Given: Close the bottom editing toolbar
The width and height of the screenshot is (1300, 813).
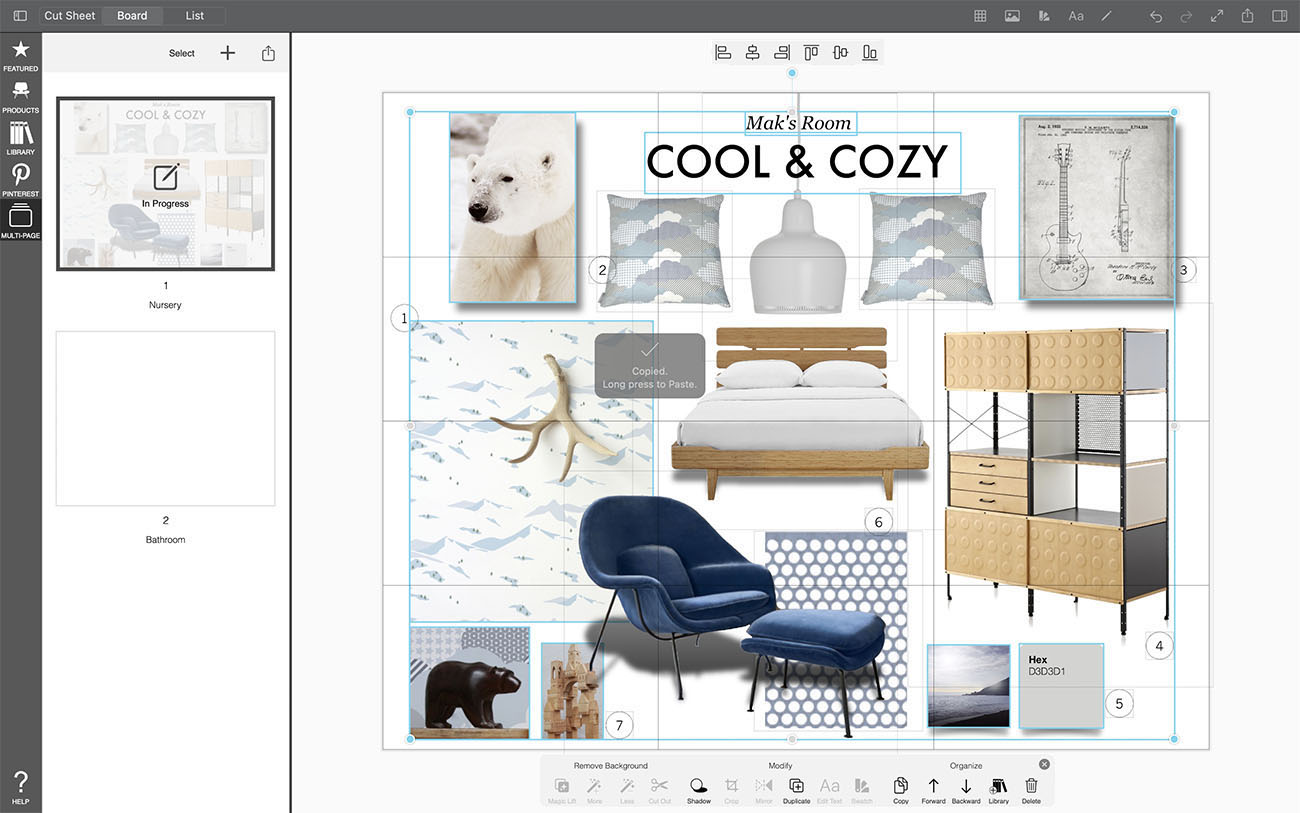Looking at the screenshot, I should pos(1045,764).
